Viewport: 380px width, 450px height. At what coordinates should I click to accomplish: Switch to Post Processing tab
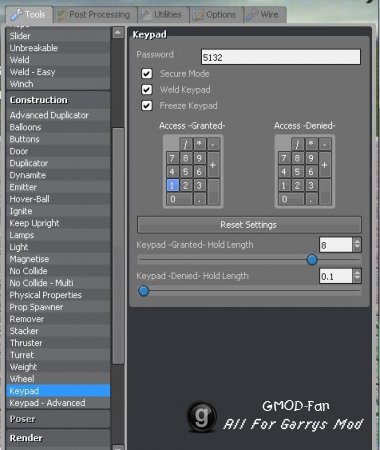click(95, 15)
